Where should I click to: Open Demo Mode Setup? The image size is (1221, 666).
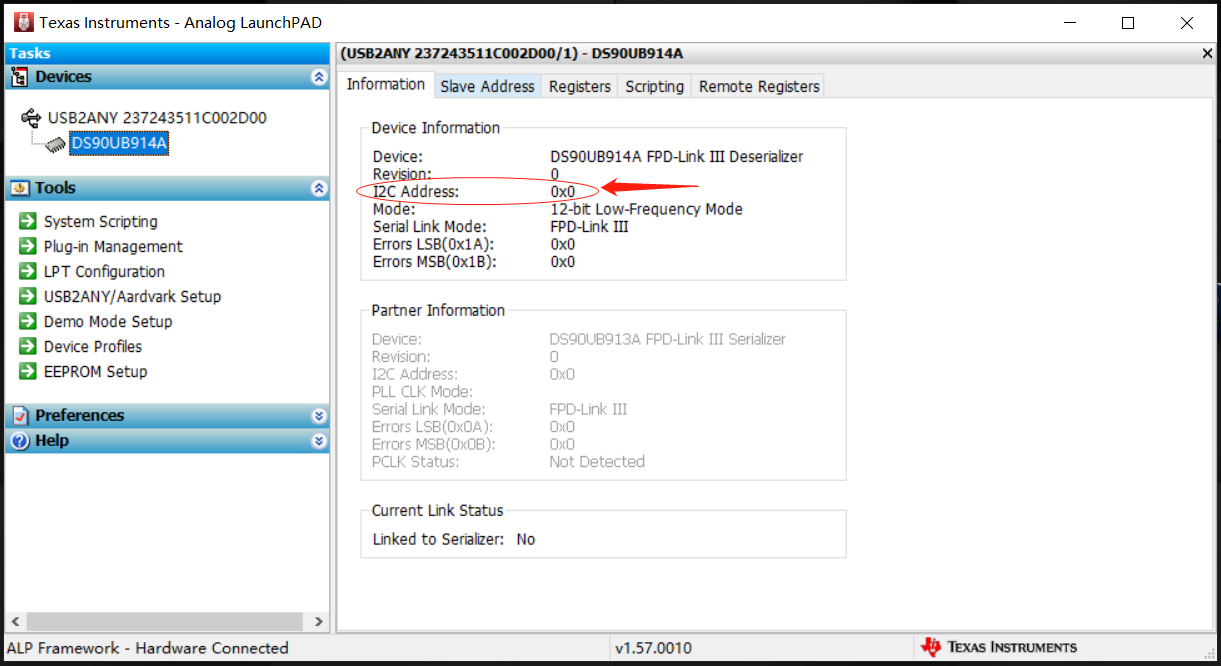point(108,322)
